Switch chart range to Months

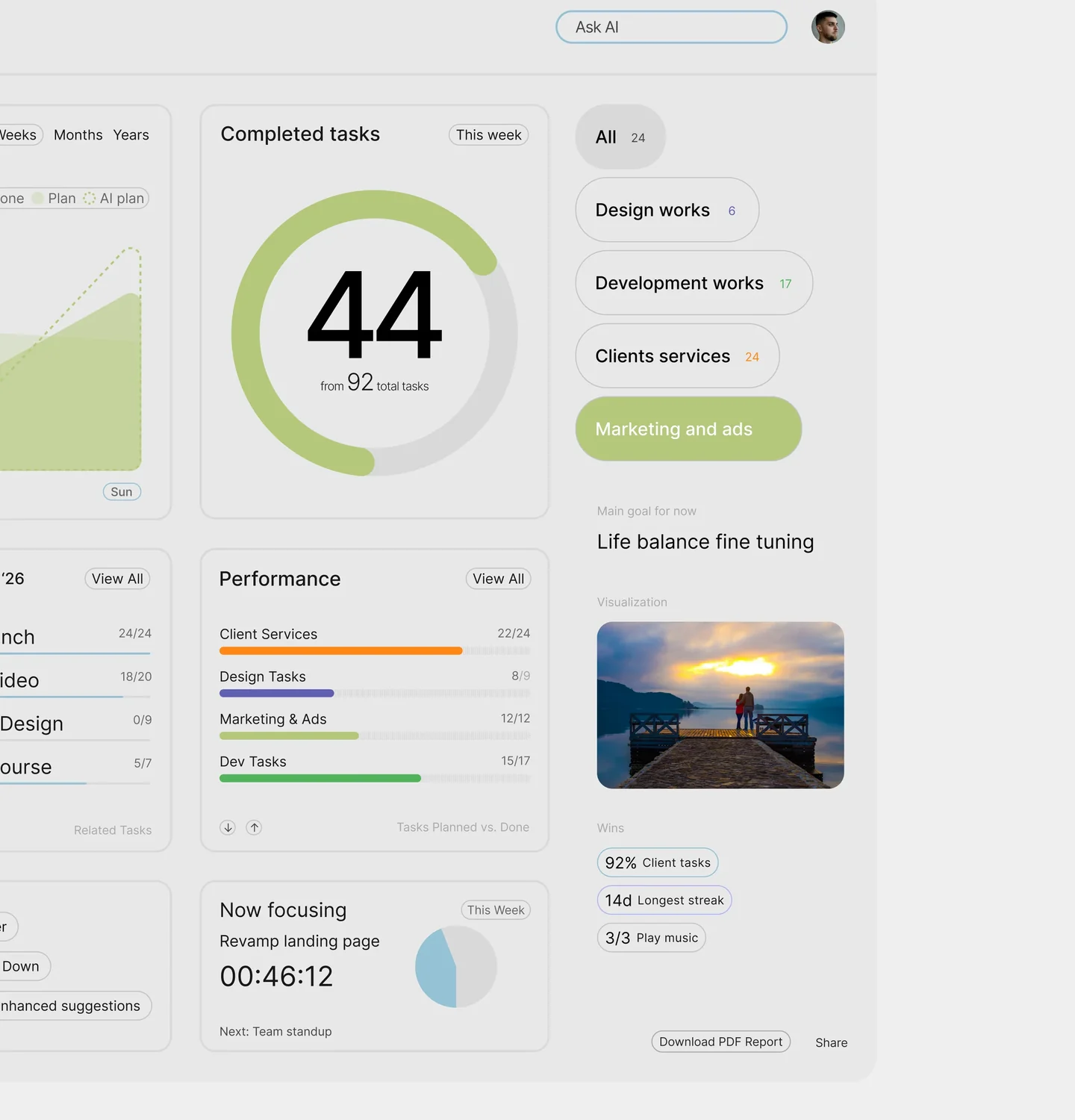coord(78,135)
